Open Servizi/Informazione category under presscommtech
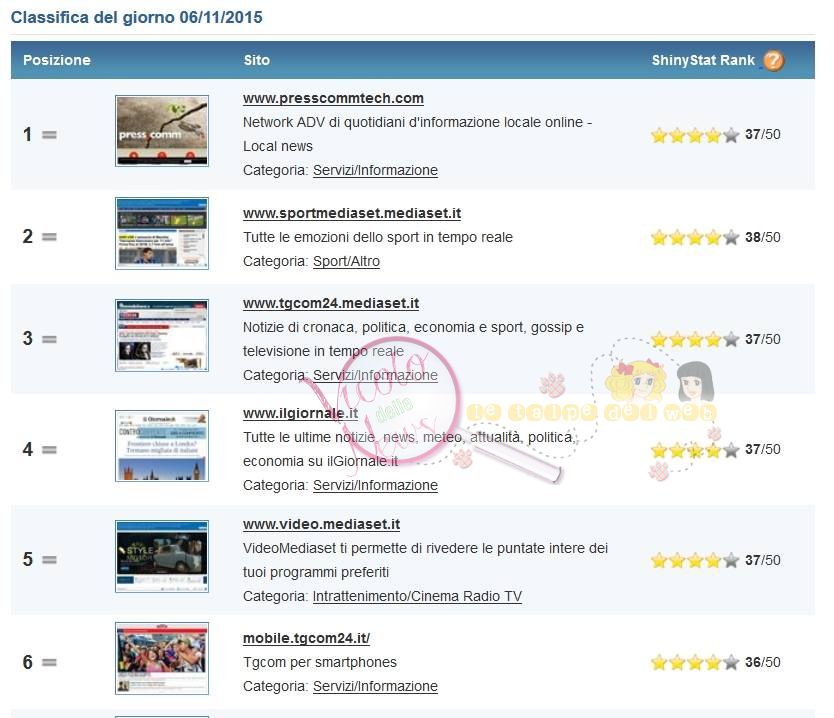Image resolution: width=834 pixels, height=718 pixels. coord(375,170)
